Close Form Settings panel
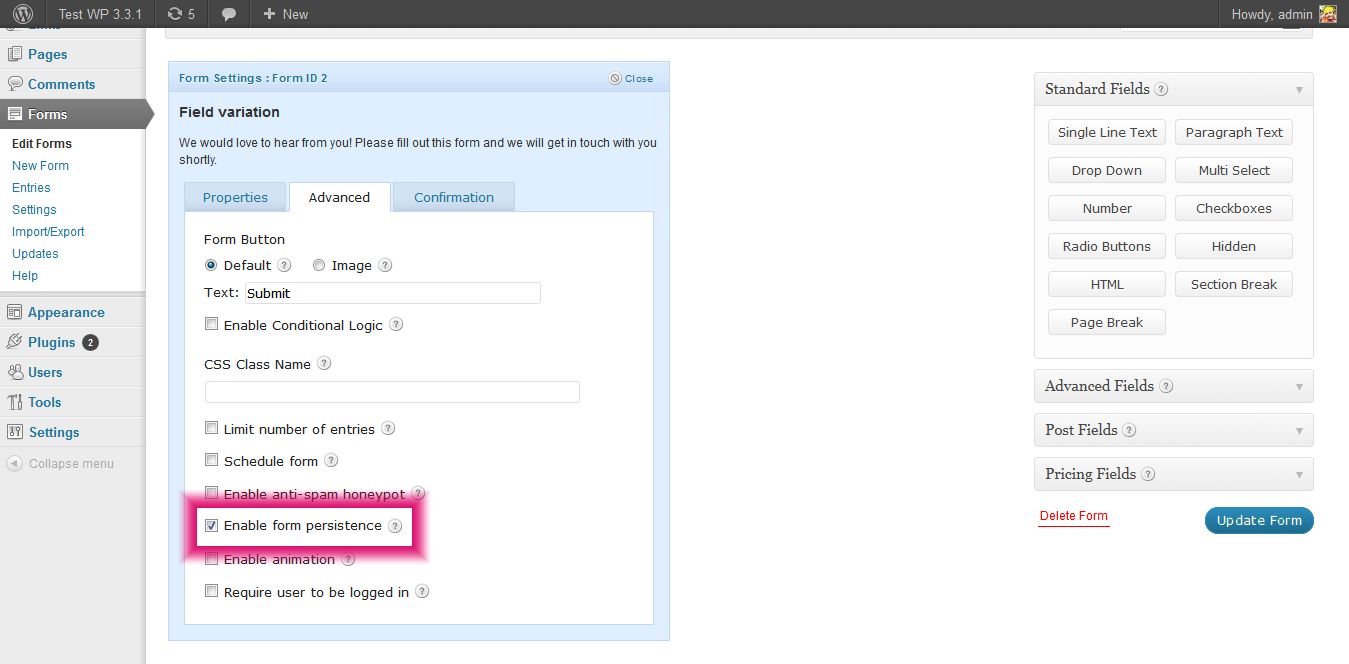The image size is (1349, 664). click(x=631, y=78)
